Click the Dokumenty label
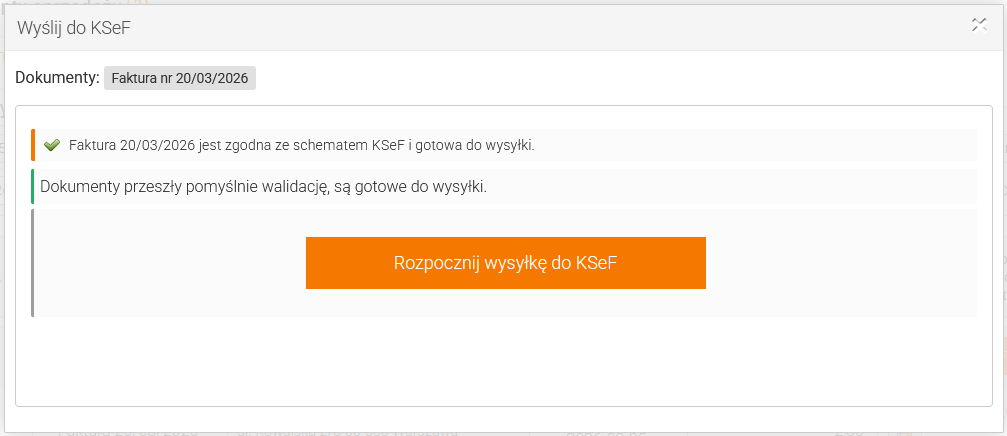Image resolution: width=1007 pixels, height=436 pixels. coord(57,77)
